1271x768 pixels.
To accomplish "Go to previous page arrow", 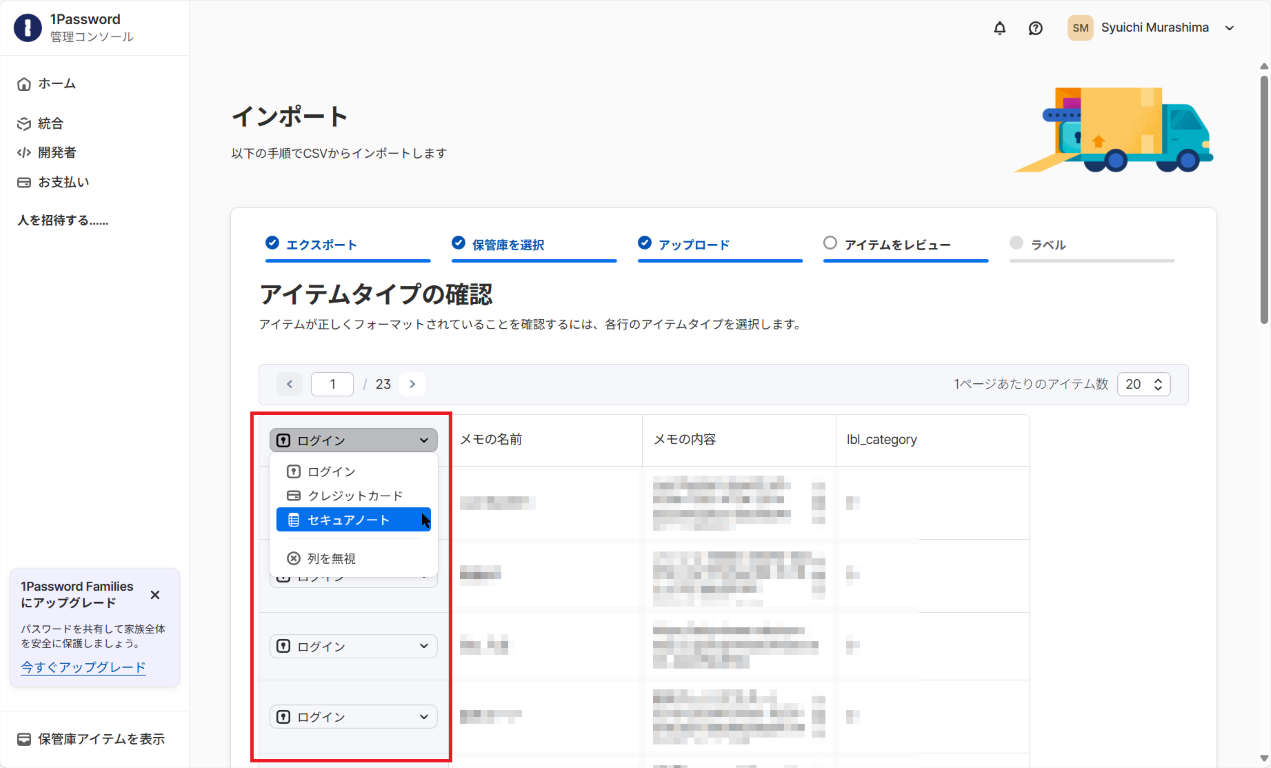I will [289, 384].
